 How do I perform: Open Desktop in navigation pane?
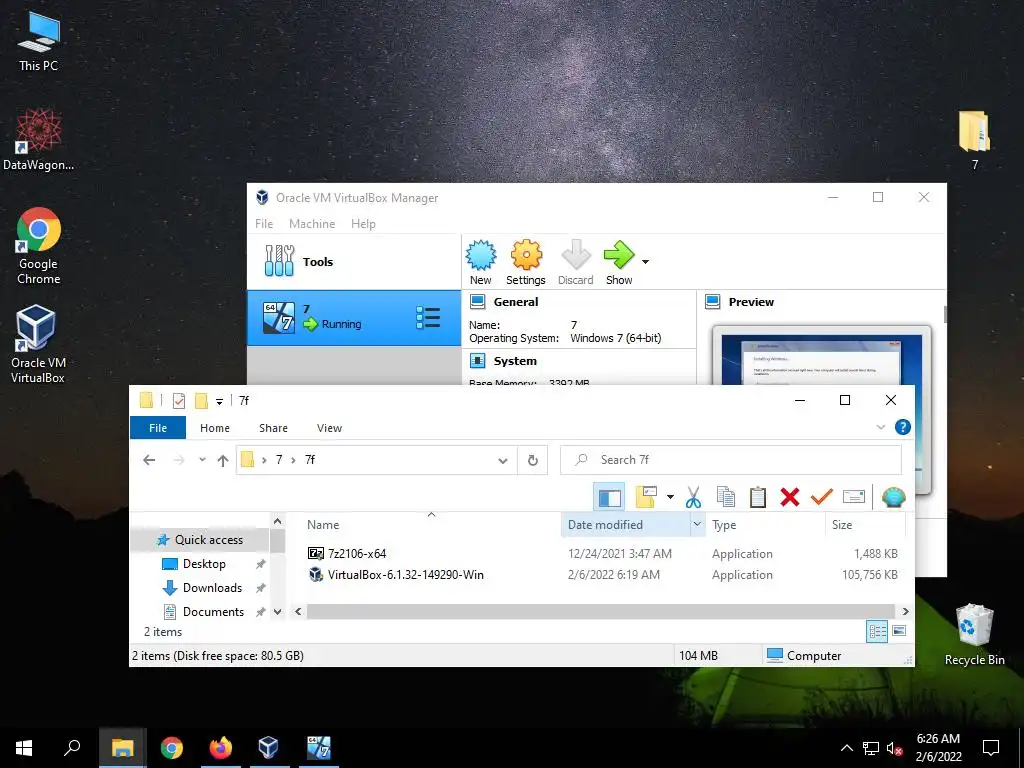[x=204, y=564]
